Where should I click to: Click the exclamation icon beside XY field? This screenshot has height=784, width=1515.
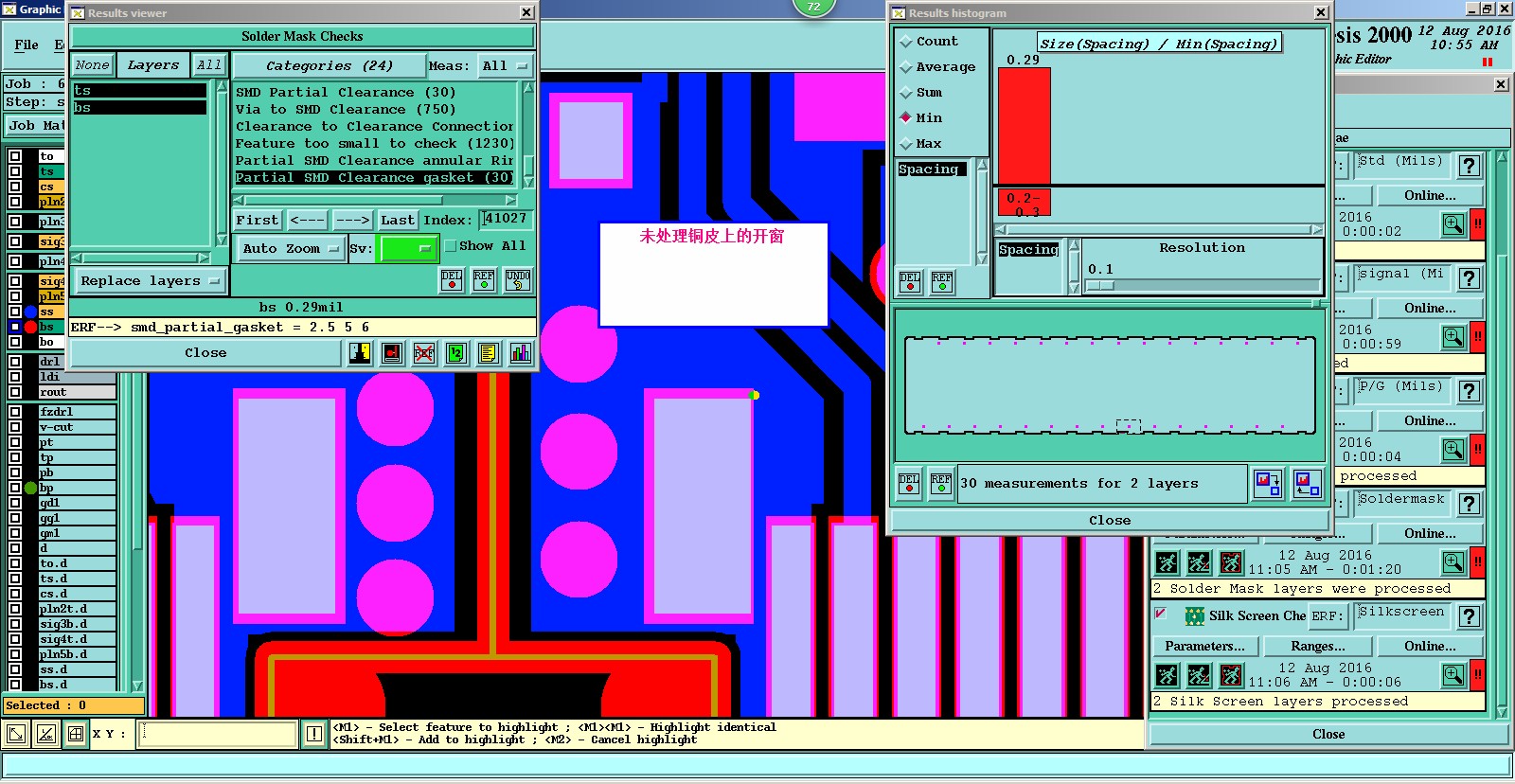(314, 734)
